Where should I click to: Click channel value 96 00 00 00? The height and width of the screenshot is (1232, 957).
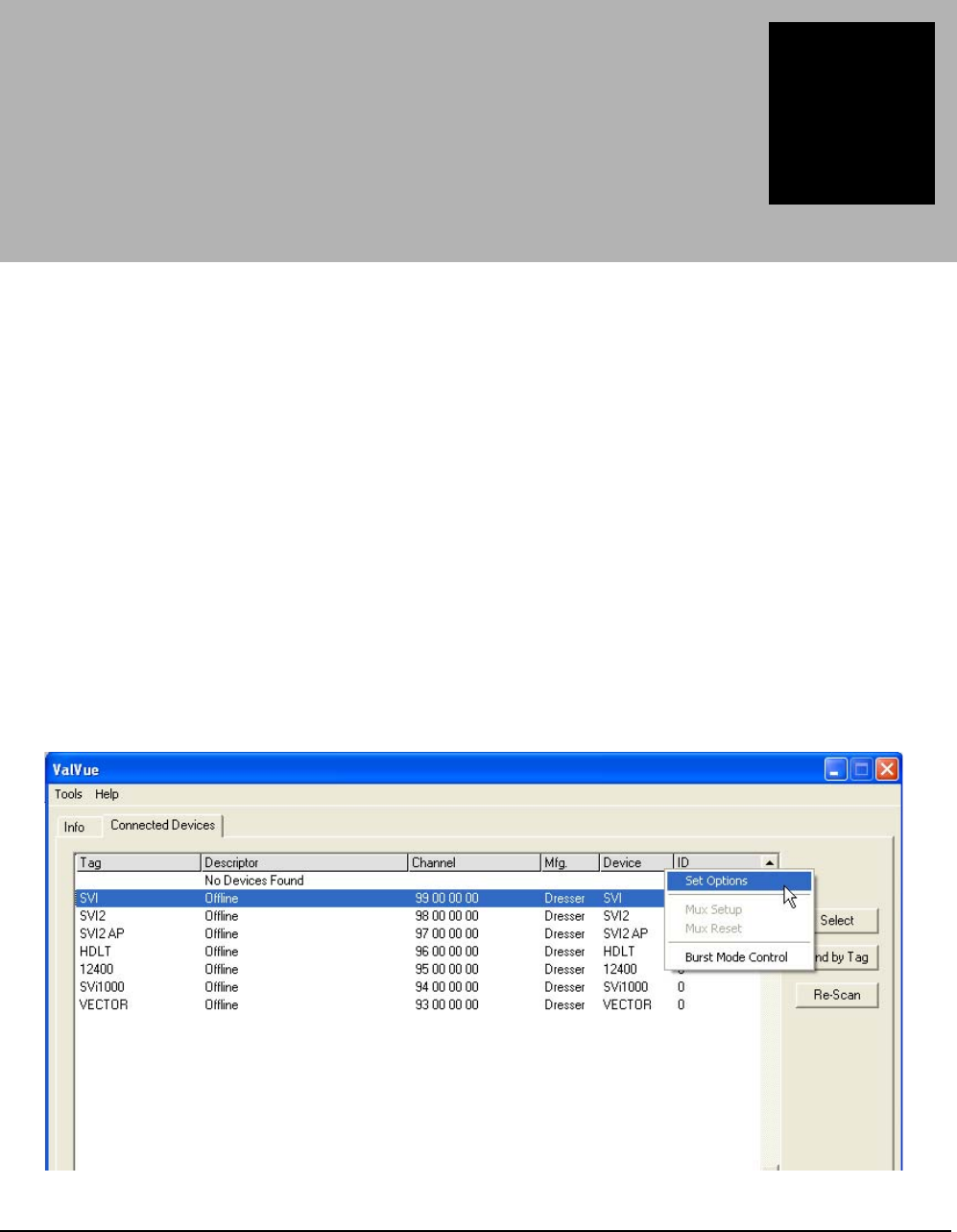pyautogui.click(x=446, y=952)
